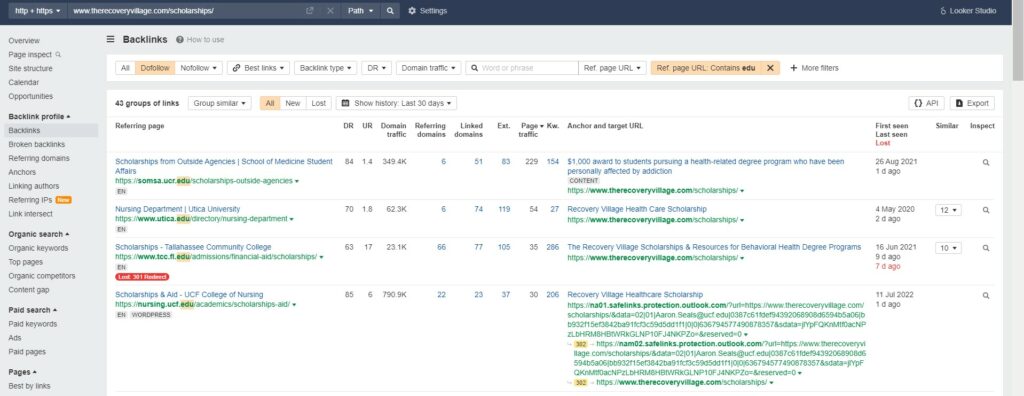Select the Dofollow filter
This screenshot has width=1024, height=396.
pos(155,68)
